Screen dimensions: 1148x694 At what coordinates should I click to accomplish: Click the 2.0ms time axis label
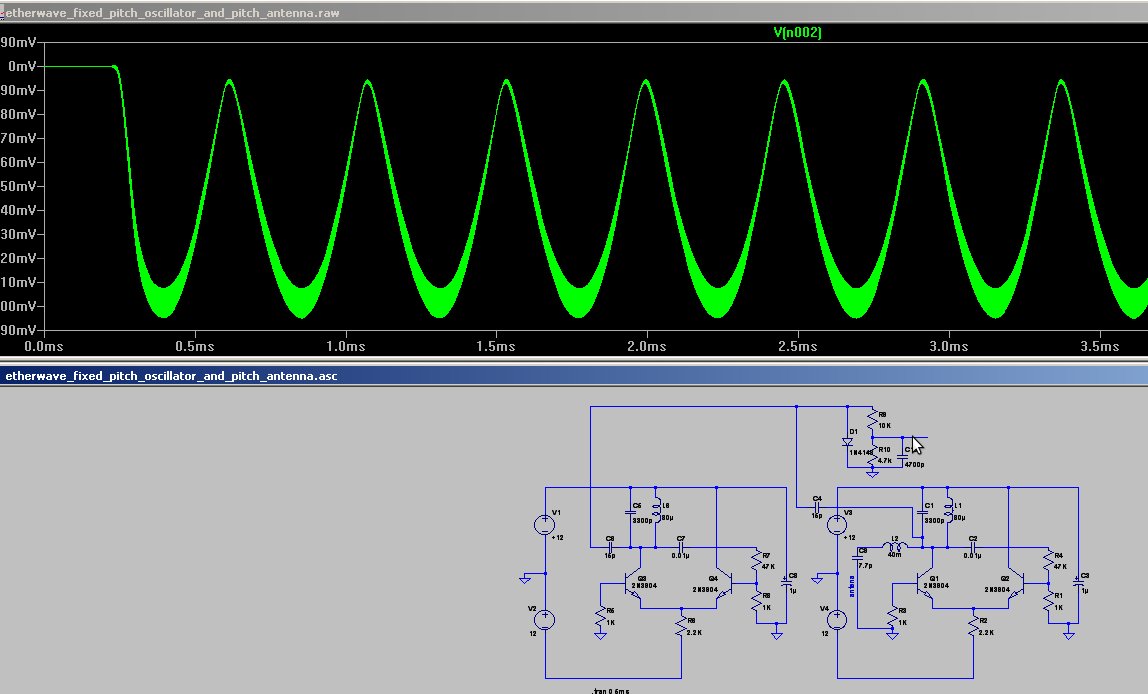647,346
